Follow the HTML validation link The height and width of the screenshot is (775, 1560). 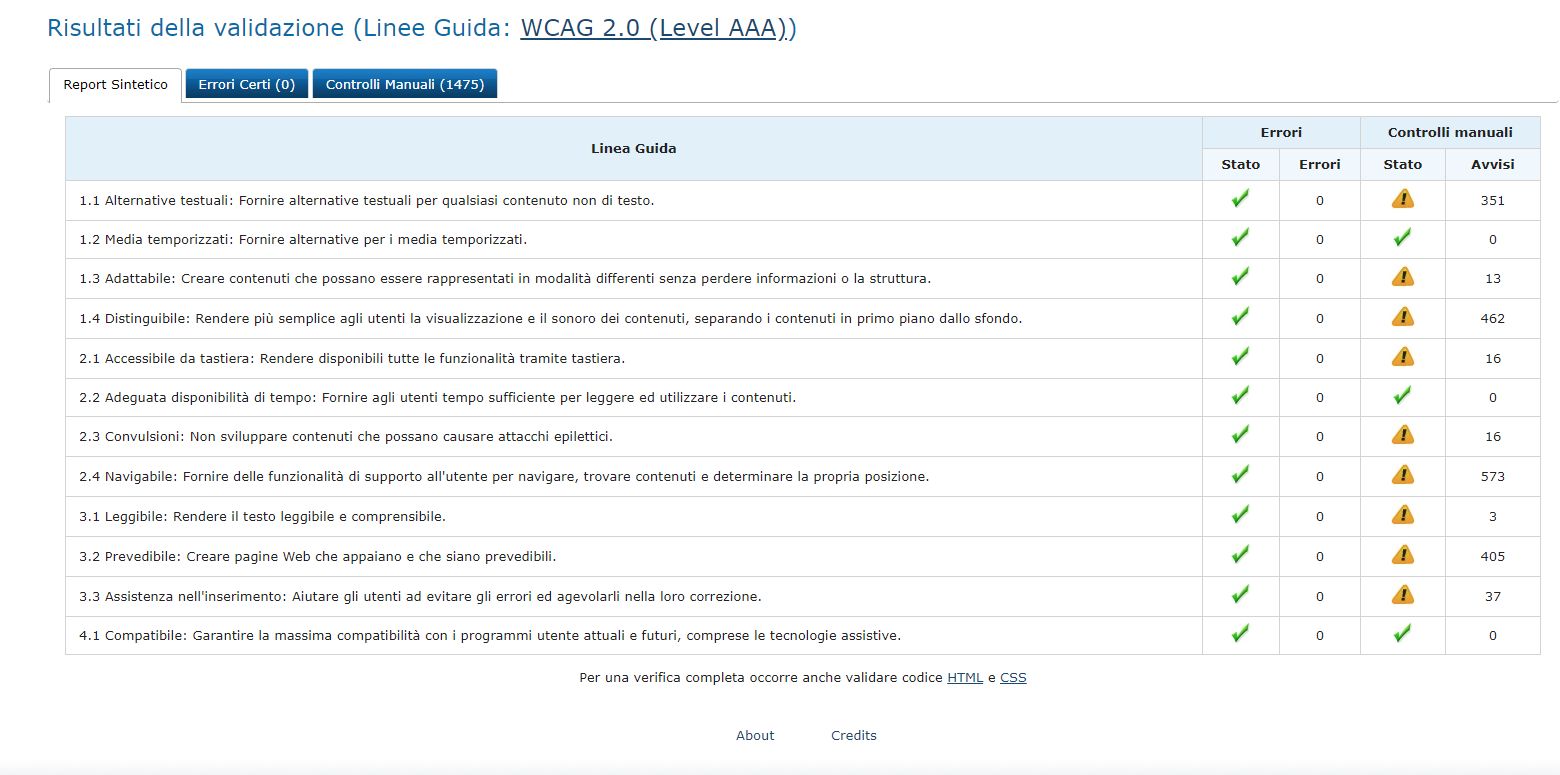coord(965,678)
